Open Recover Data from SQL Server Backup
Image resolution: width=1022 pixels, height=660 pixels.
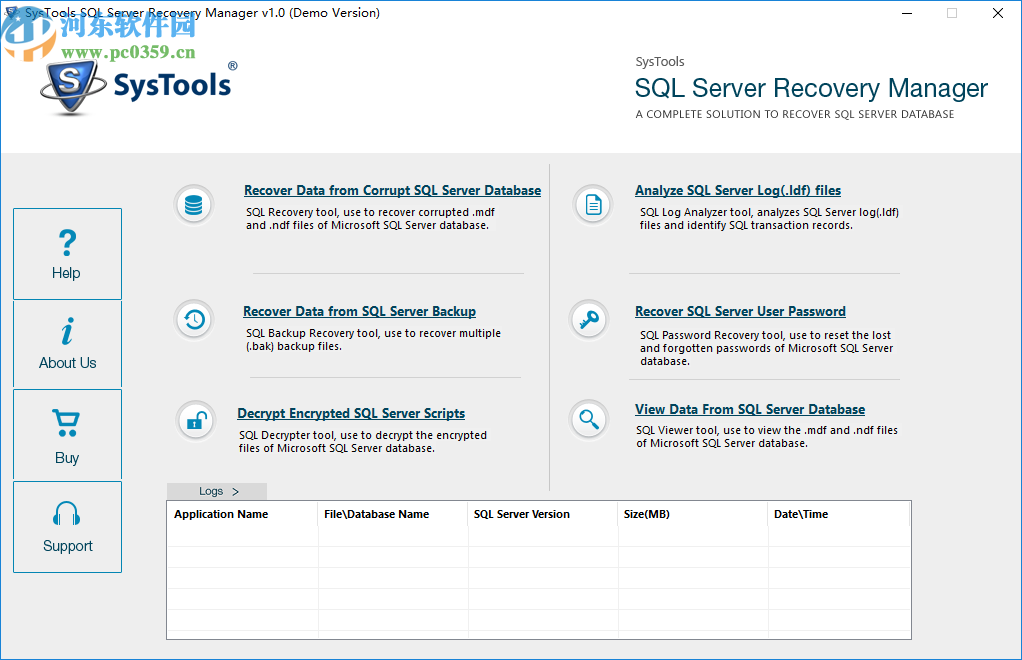tap(359, 311)
